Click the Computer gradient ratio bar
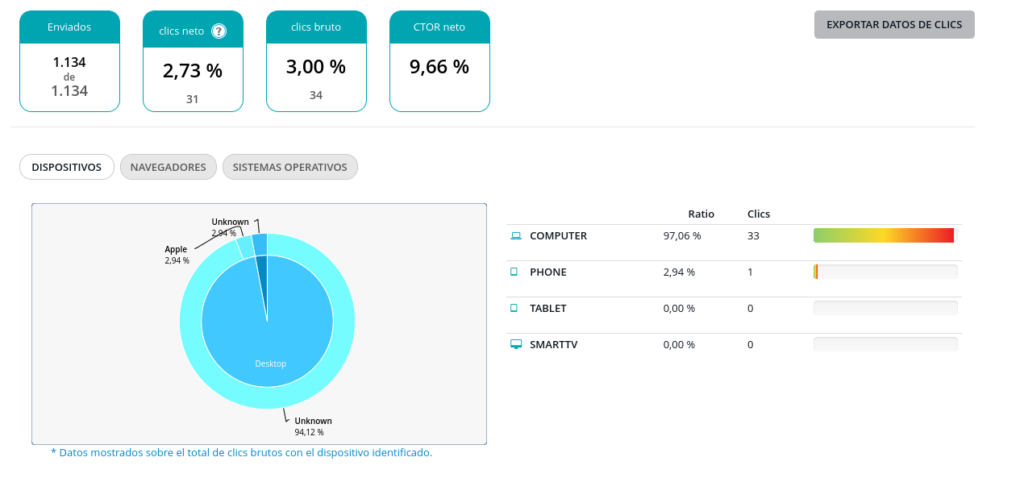Viewport: 1024px width, 478px height. coord(884,236)
